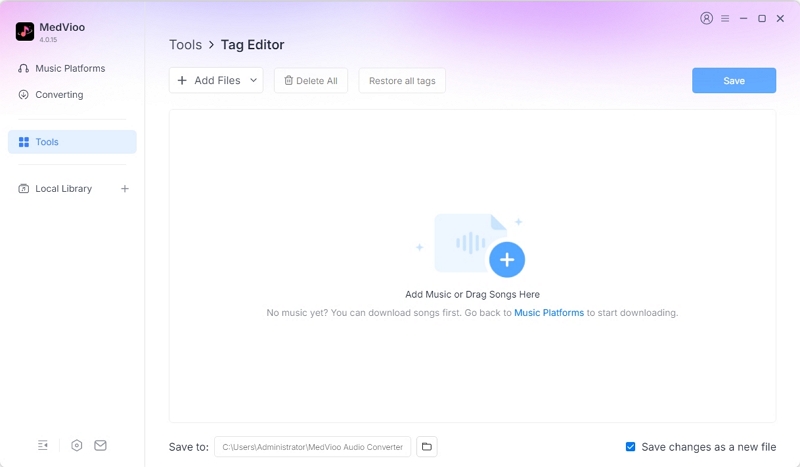Click Restore all tags button
The width and height of the screenshot is (800, 467).
click(x=402, y=81)
